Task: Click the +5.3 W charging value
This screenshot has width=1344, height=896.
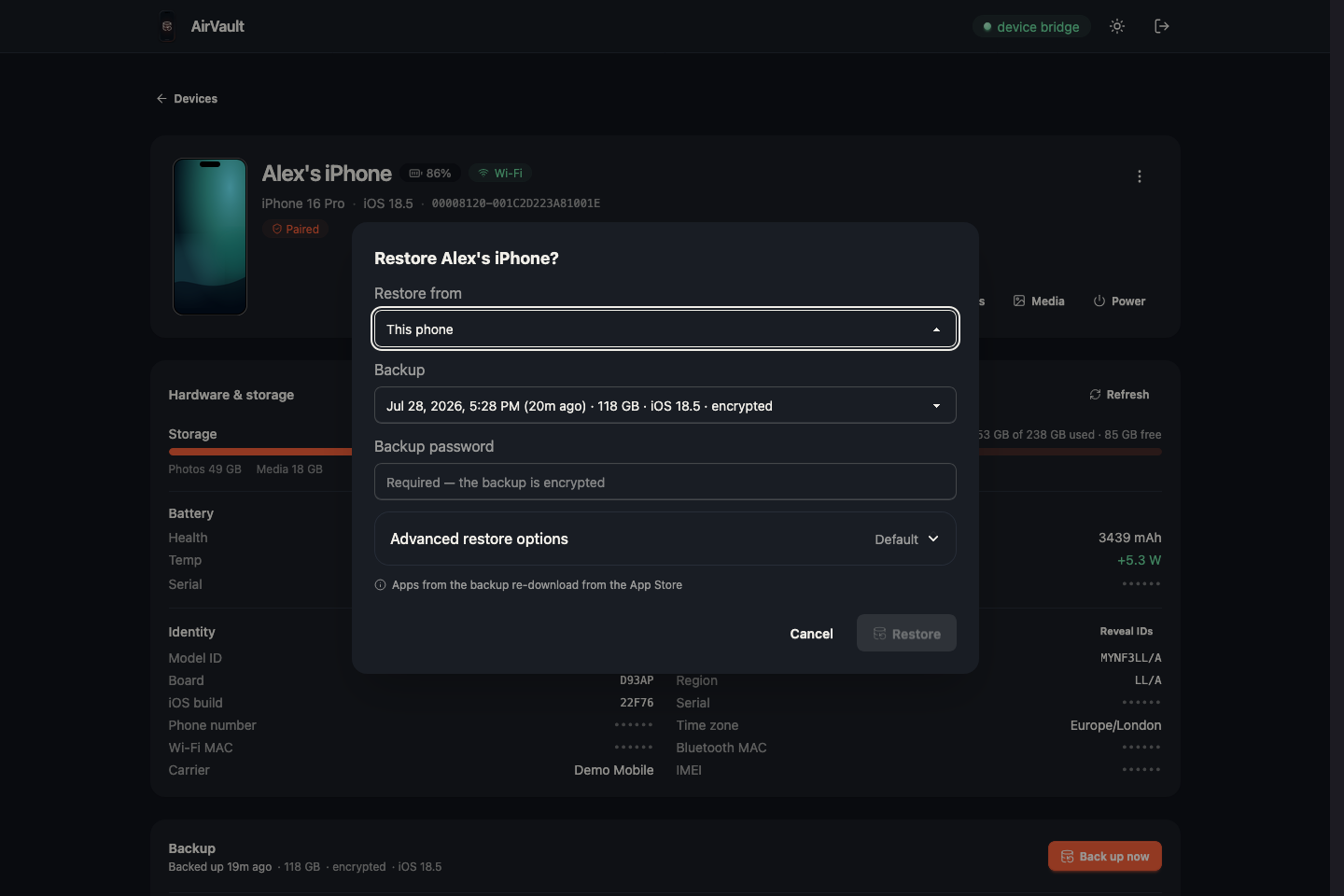Action: pyautogui.click(x=1140, y=560)
